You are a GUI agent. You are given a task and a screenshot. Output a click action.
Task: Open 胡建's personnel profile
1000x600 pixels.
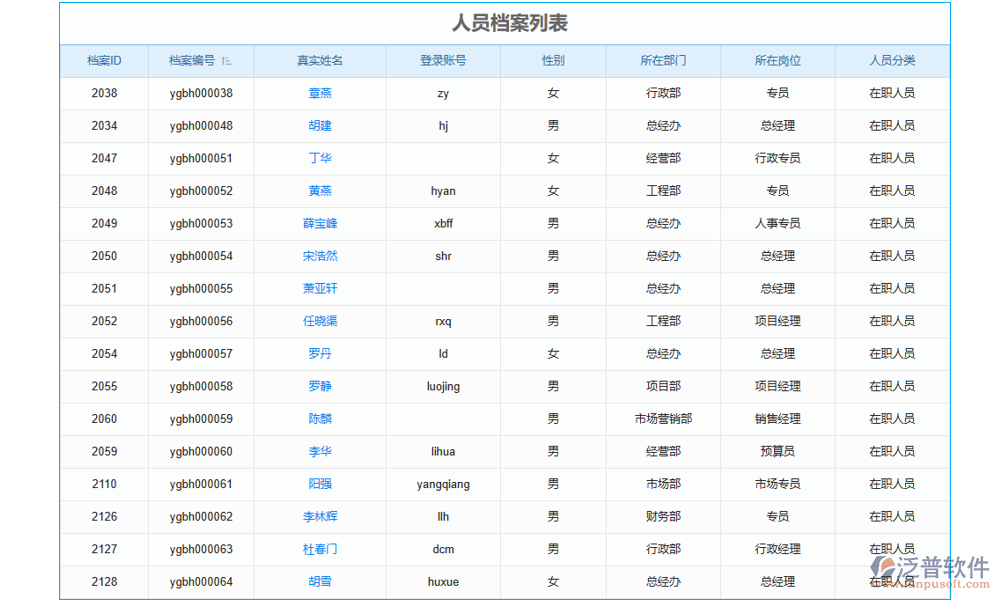coord(320,125)
